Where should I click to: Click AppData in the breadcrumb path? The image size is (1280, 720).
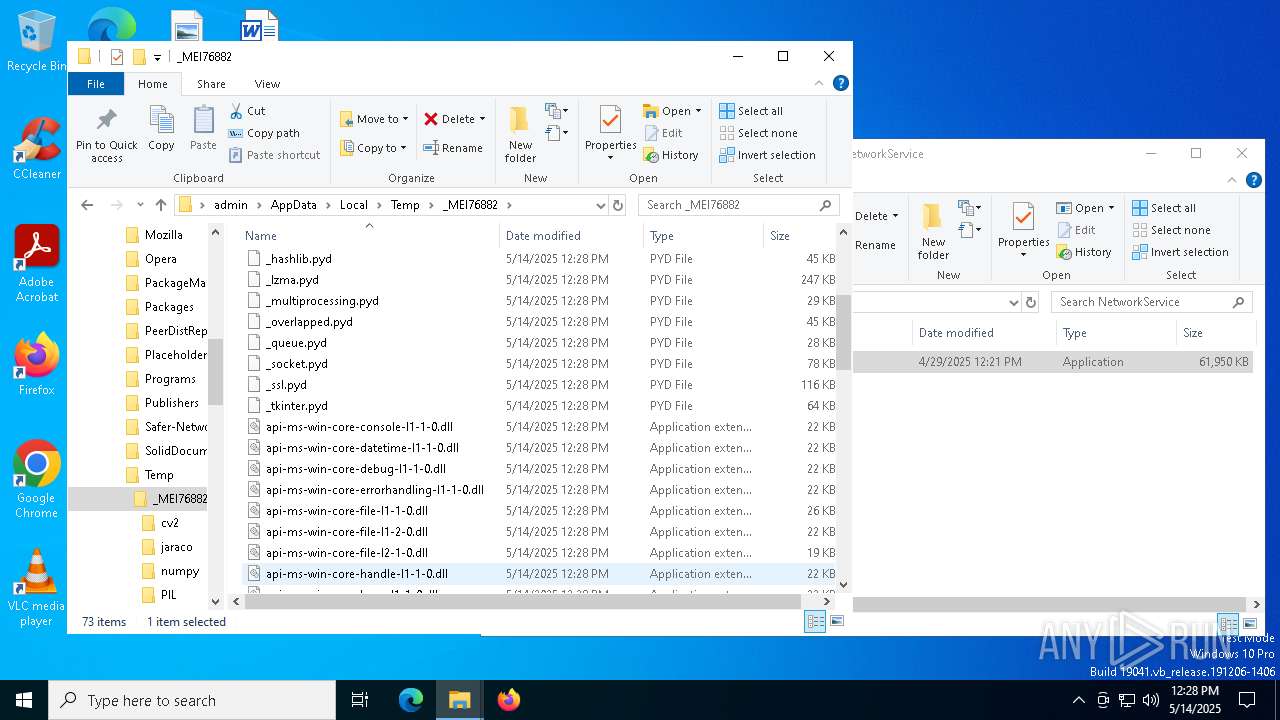point(293,205)
